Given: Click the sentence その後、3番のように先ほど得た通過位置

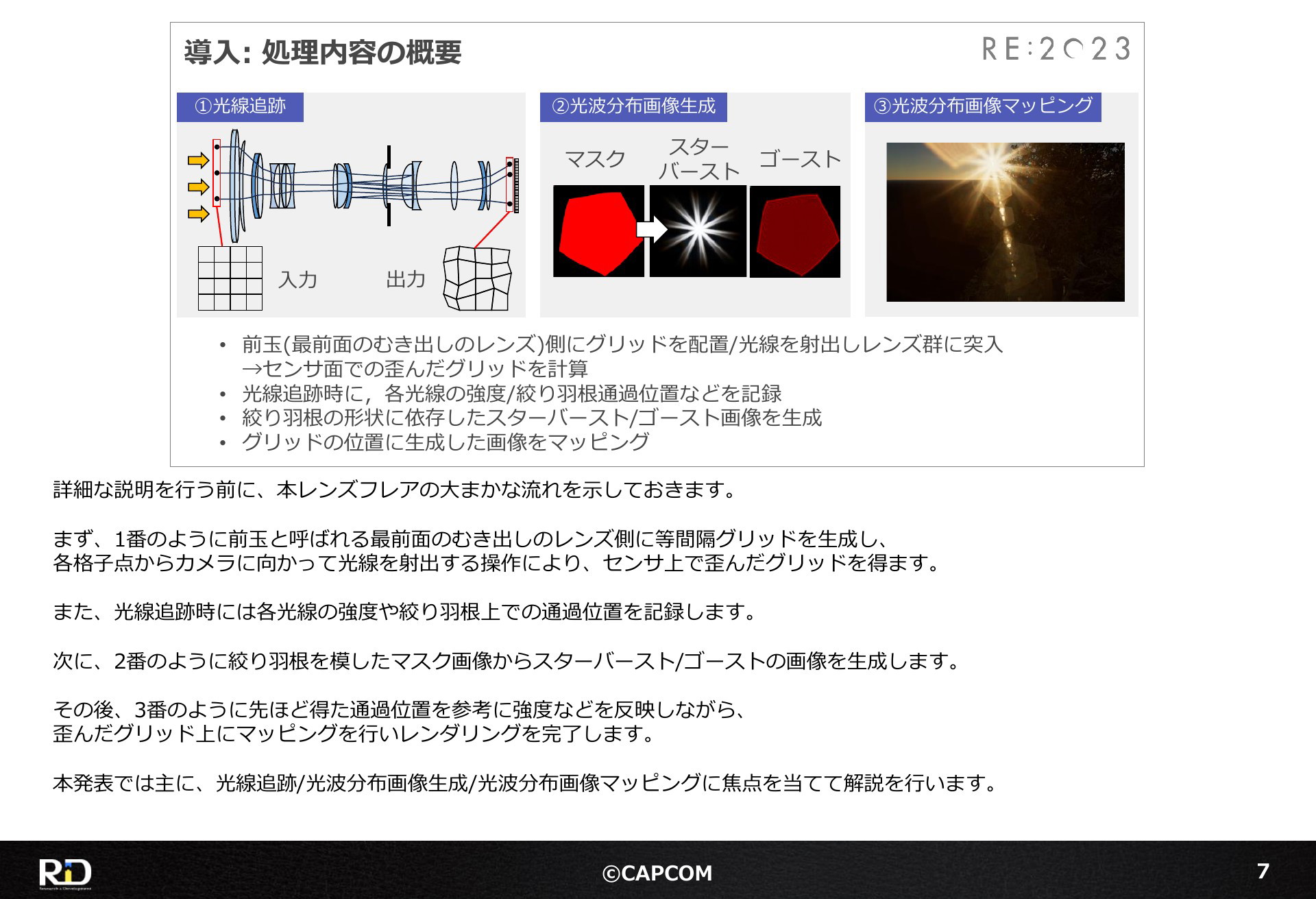Looking at the screenshot, I should [x=401, y=709].
